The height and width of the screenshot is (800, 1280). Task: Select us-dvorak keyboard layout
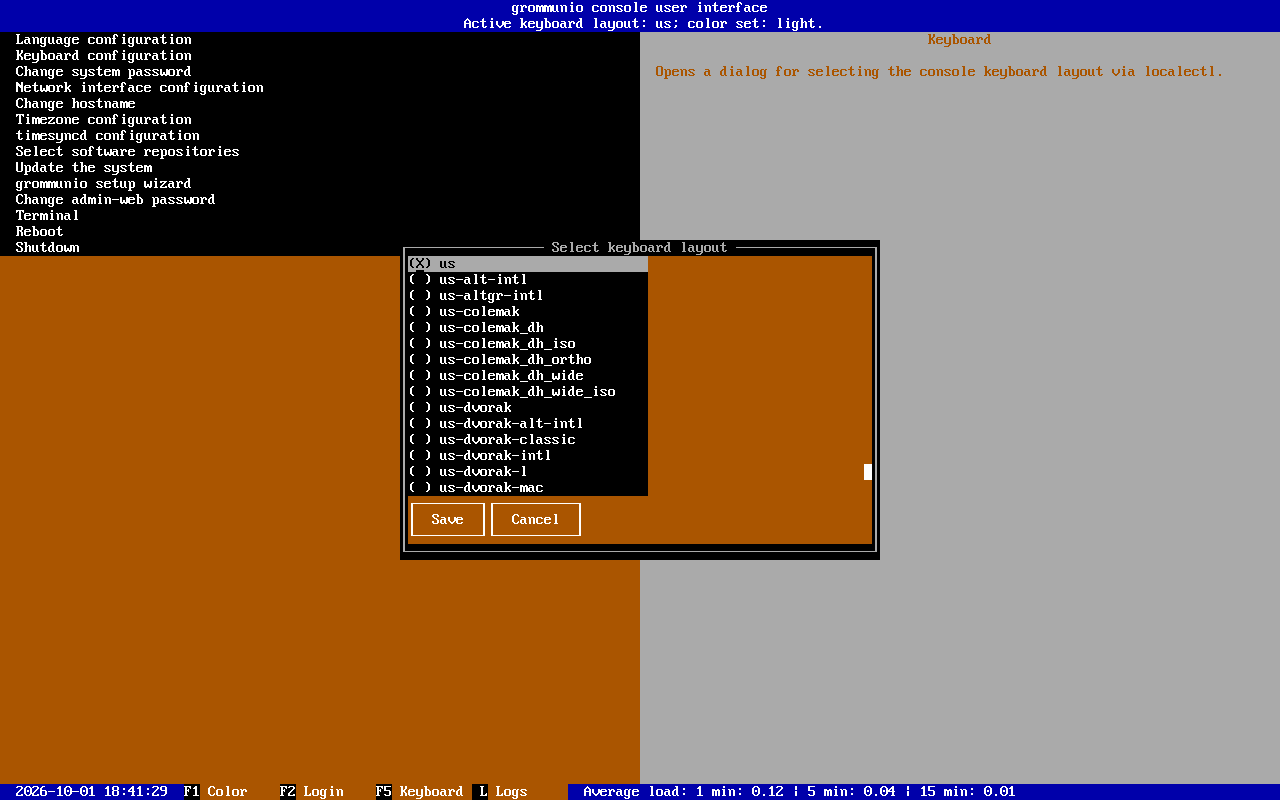click(528, 408)
